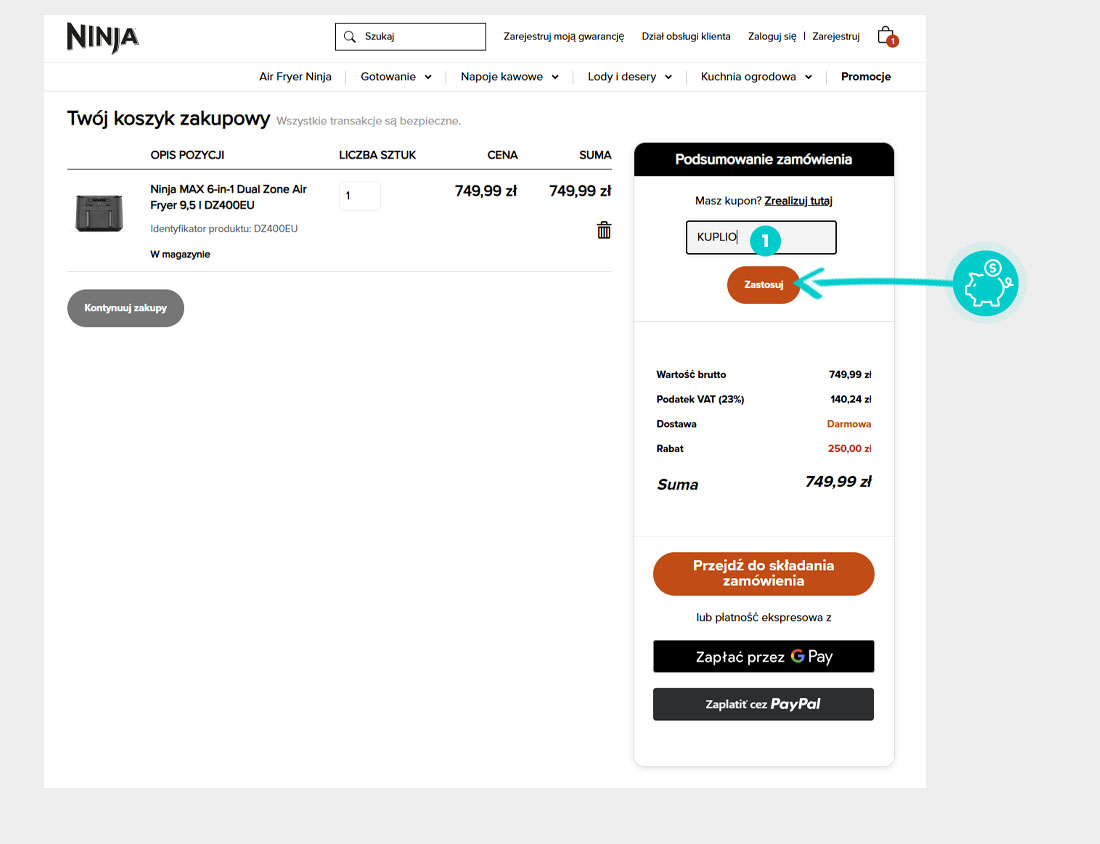Click the piggy bank savings icon
This screenshot has height=844, width=1100.
[985, 284]
